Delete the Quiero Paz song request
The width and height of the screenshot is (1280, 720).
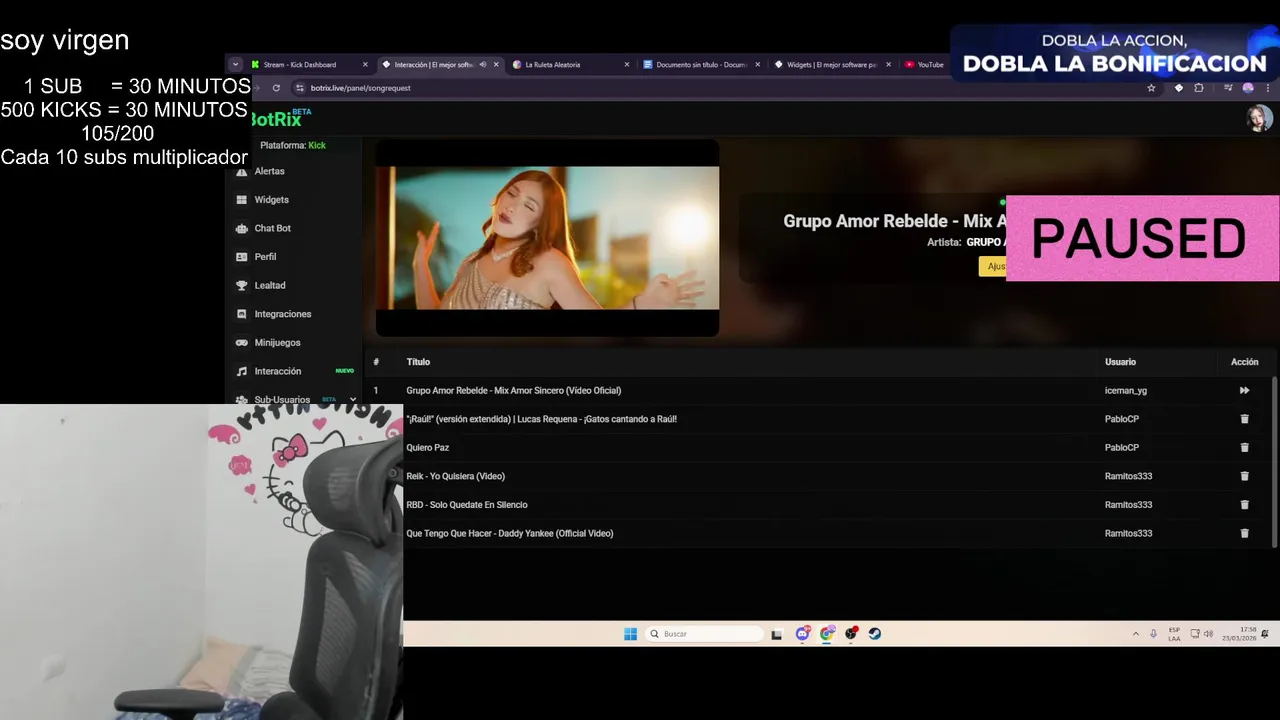[1244, 448]
